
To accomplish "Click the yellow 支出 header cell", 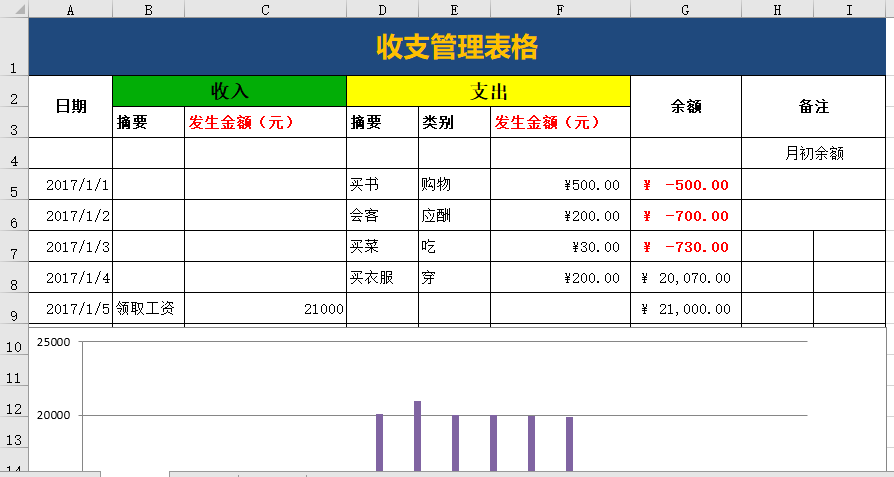I will [488, 91].
